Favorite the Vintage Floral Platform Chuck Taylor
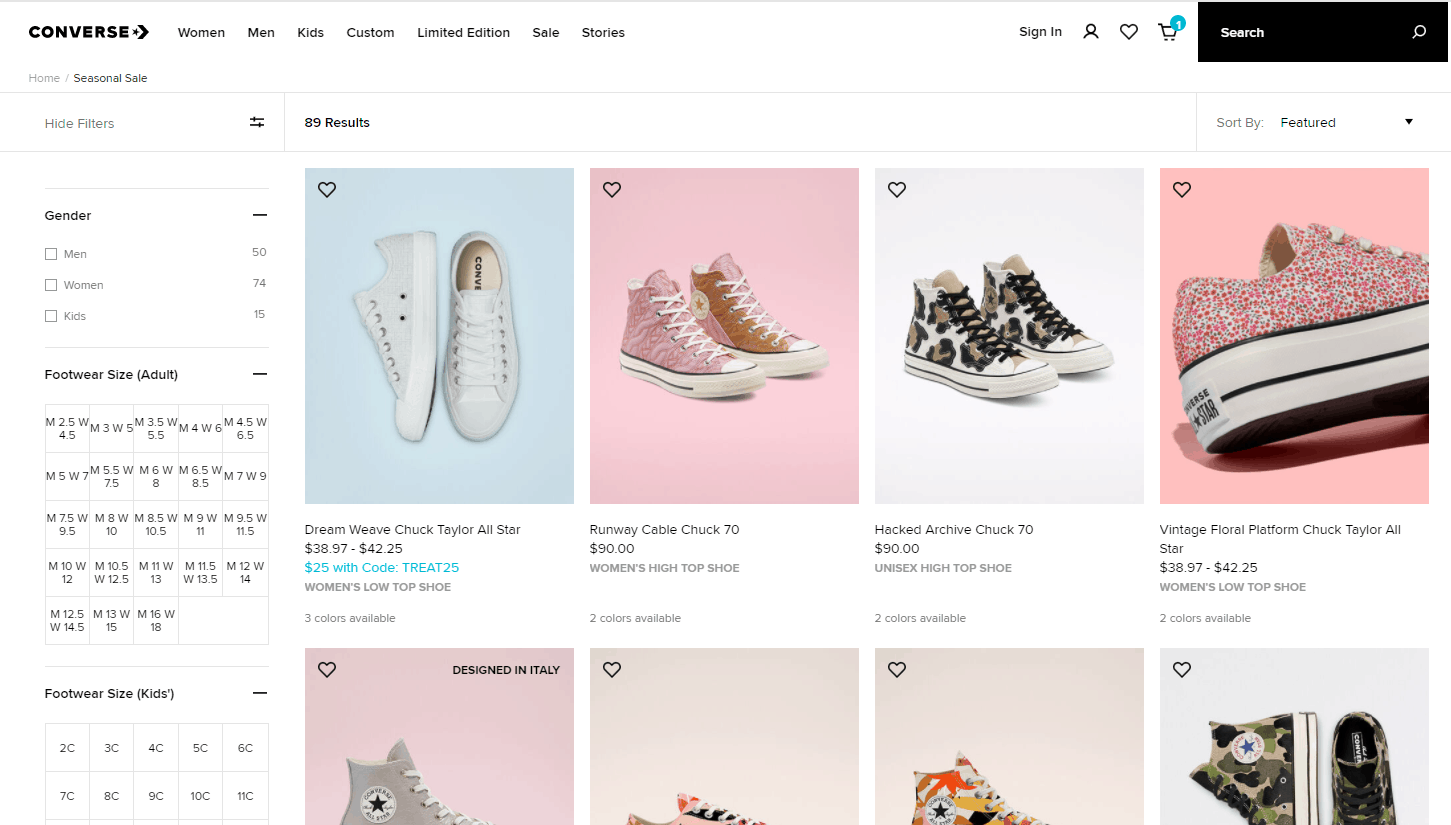 coord(1182,189)
